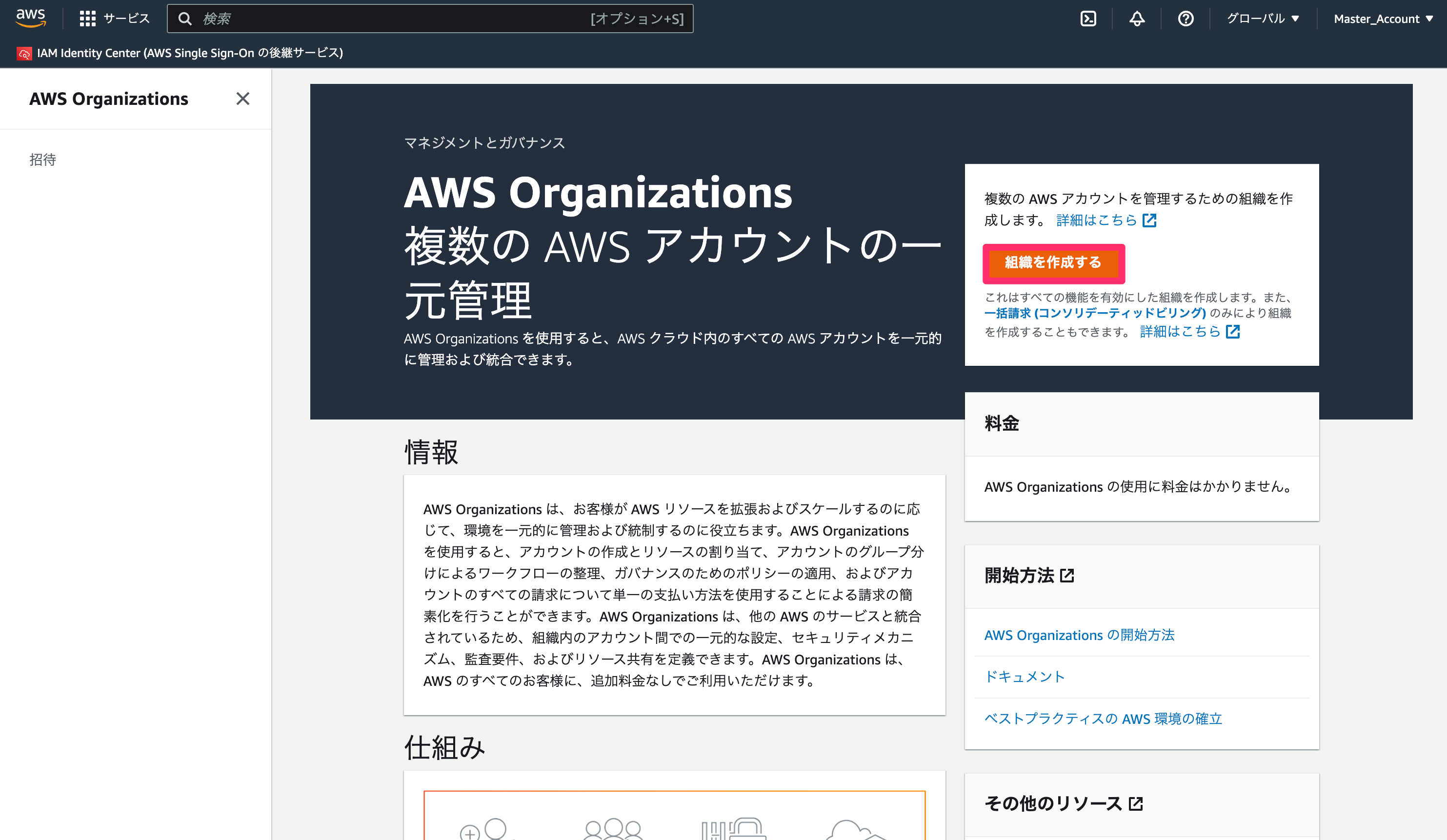
Task: Open the notifications bell icon
Action: (x=1137, y=19)
